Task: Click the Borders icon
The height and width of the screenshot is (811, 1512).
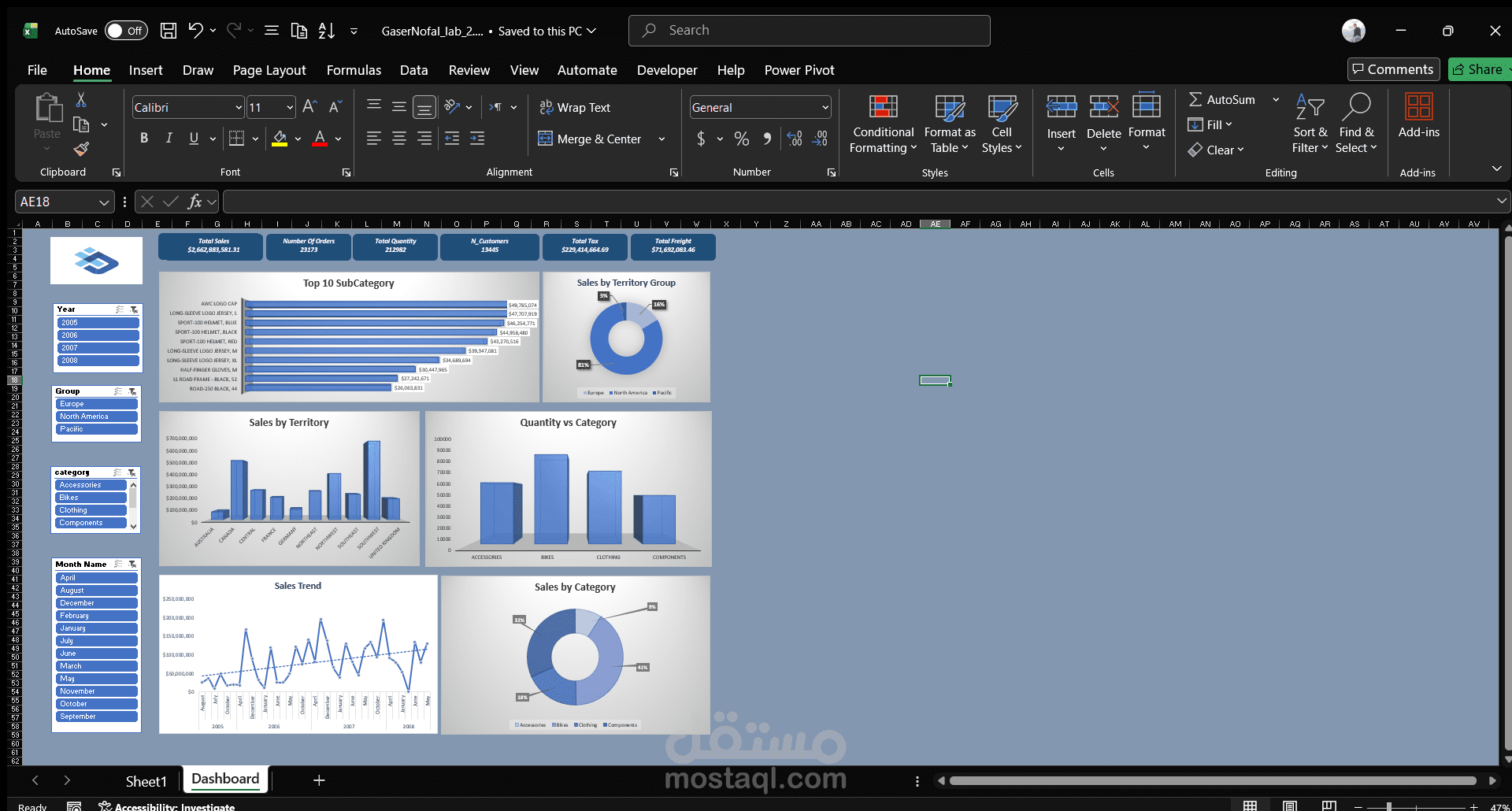Action: pos(236,139)
